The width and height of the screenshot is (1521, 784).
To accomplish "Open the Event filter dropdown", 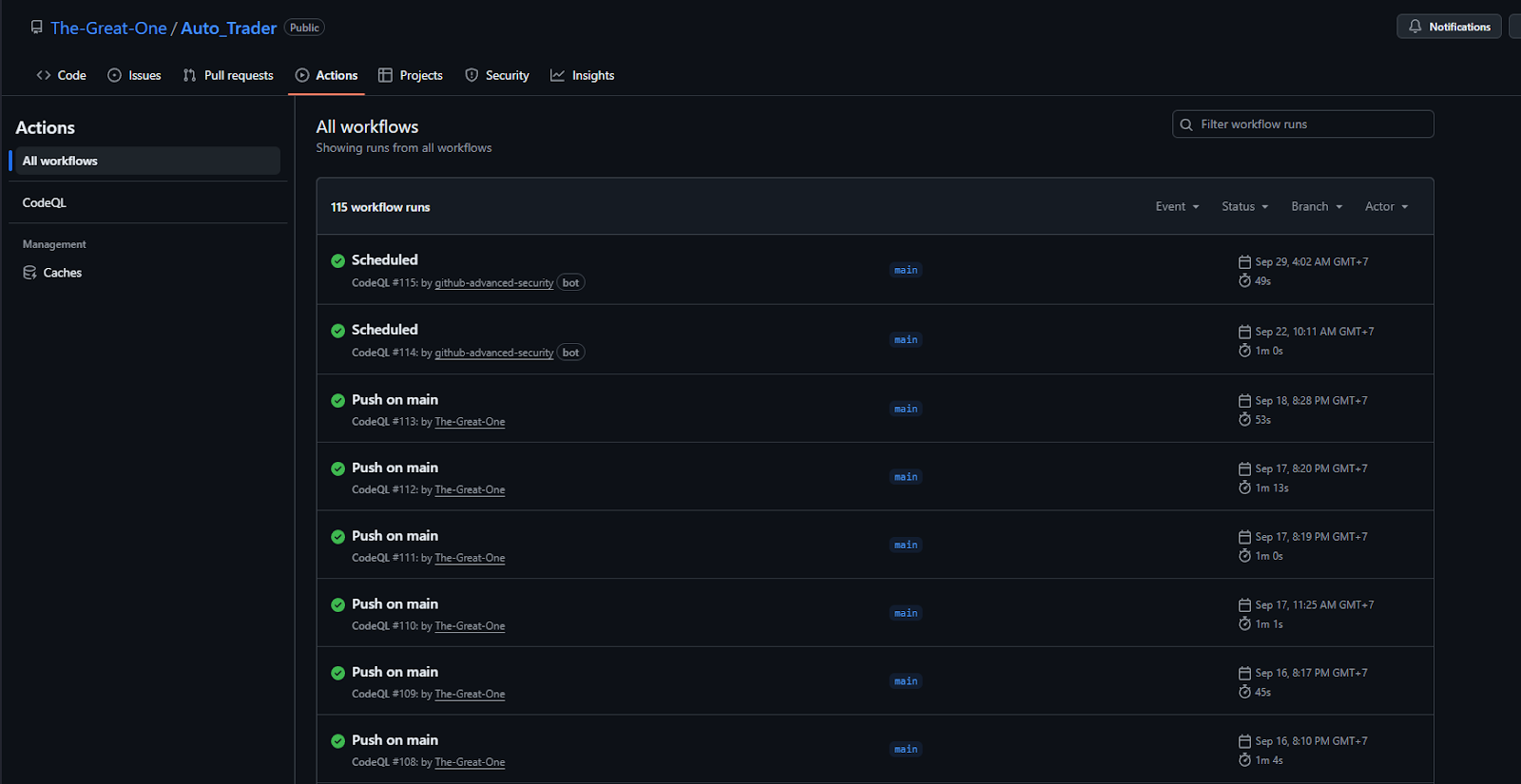I will [x=1177, y=207].
